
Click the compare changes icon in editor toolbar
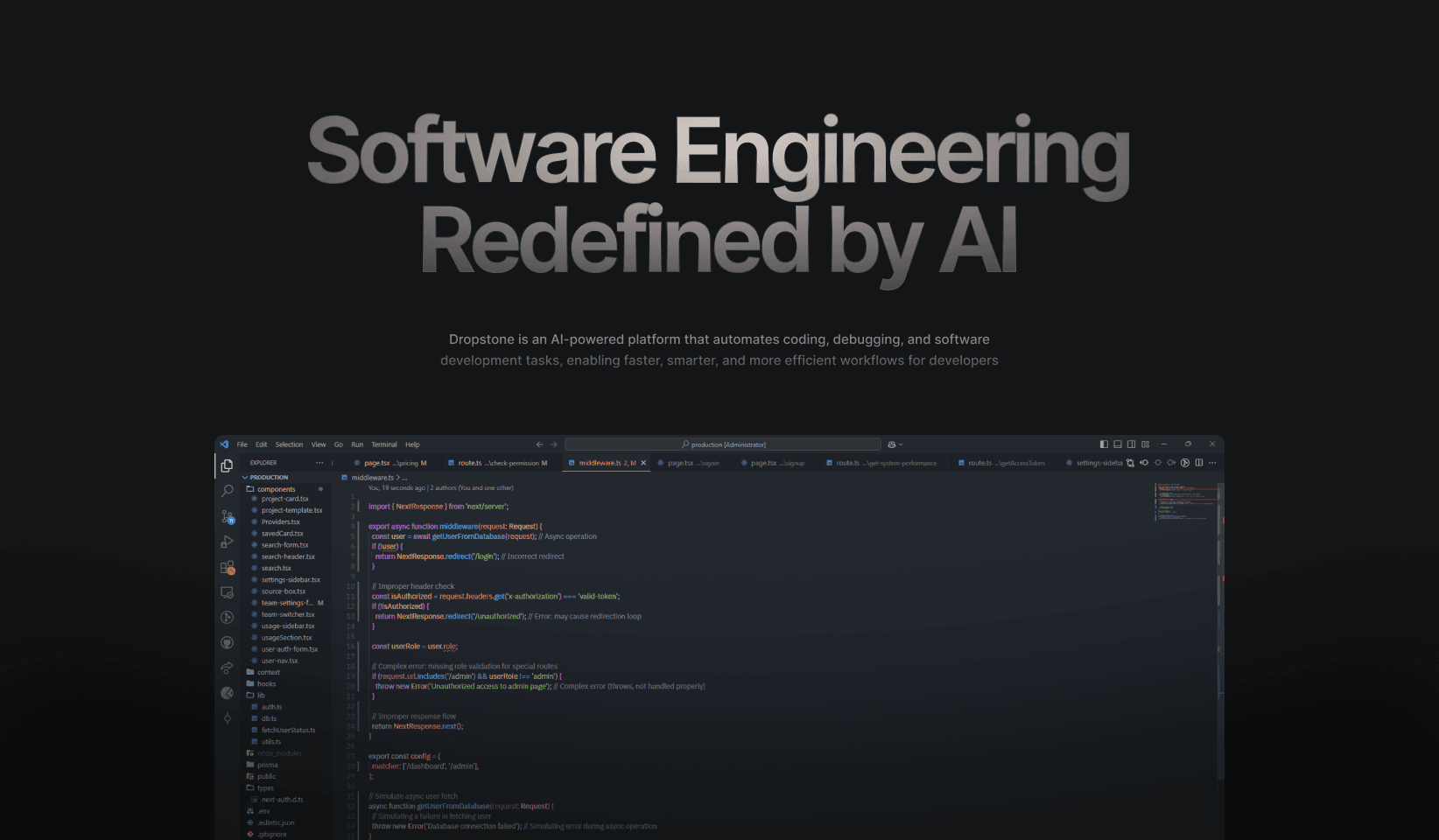(x=1130, y=463)
